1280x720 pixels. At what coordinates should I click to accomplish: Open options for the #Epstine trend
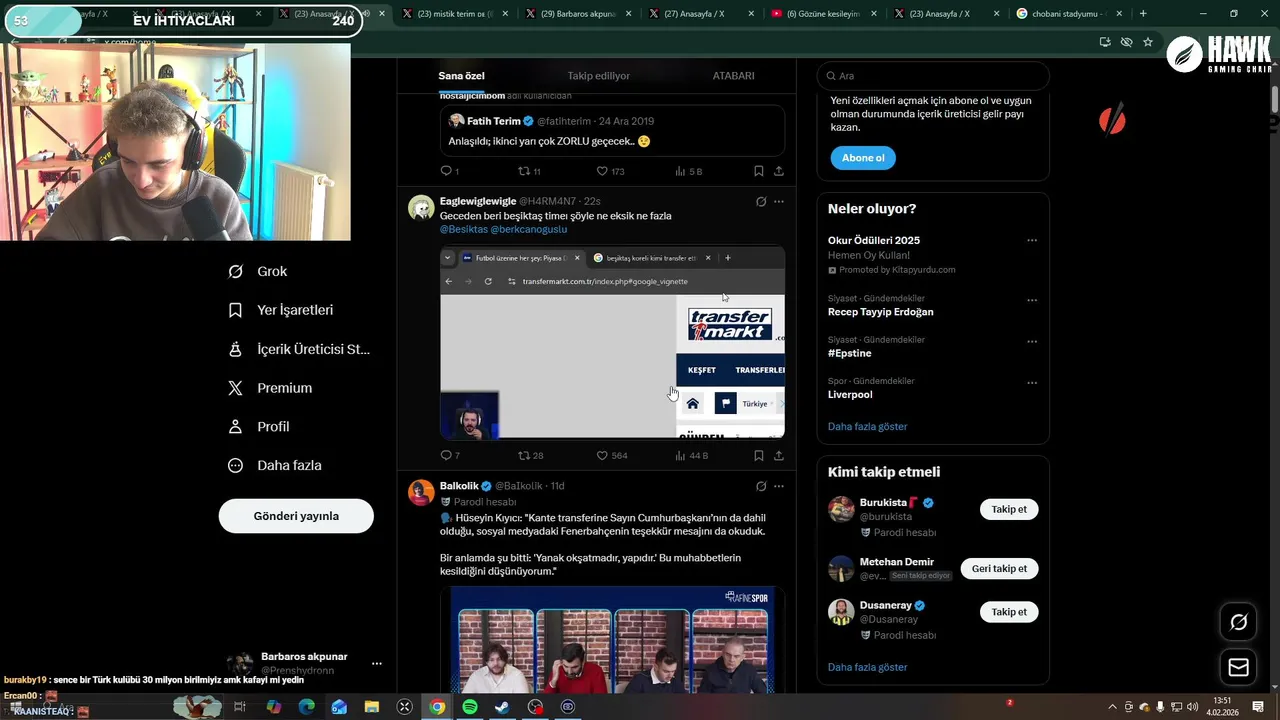(x=1032, y=341)
